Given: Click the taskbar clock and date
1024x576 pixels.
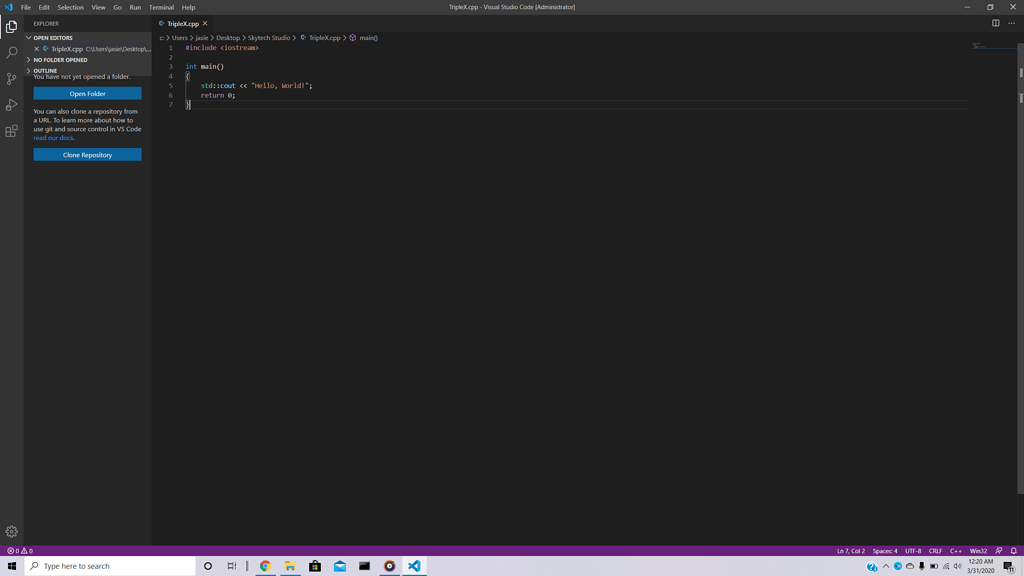Looking at the screenshot, I should [980, 566].
